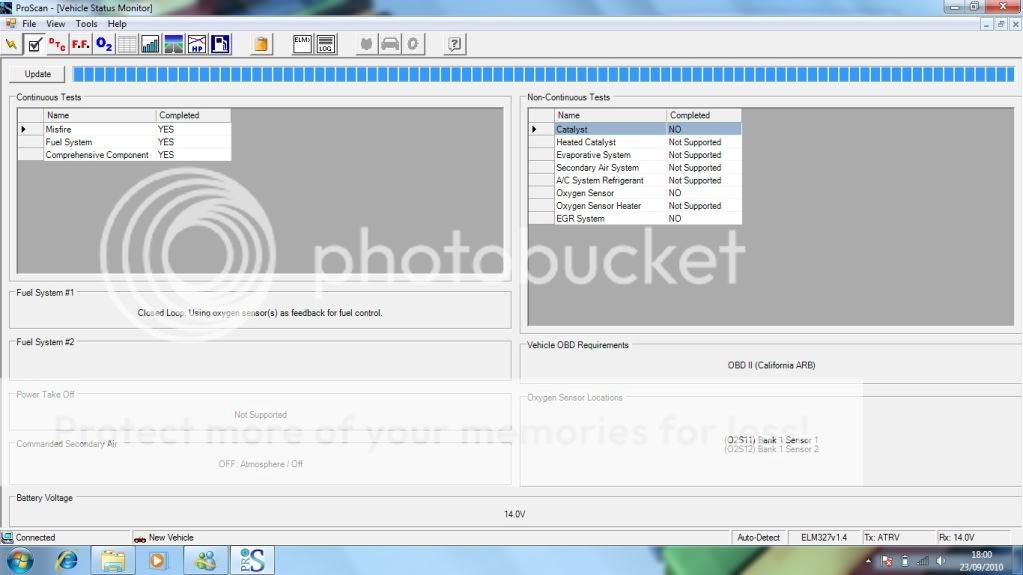This screenshot has width=1023, height=575.
Task: Click the blue update progress bar
Action: pyautogui.click(x=543, y=74)
